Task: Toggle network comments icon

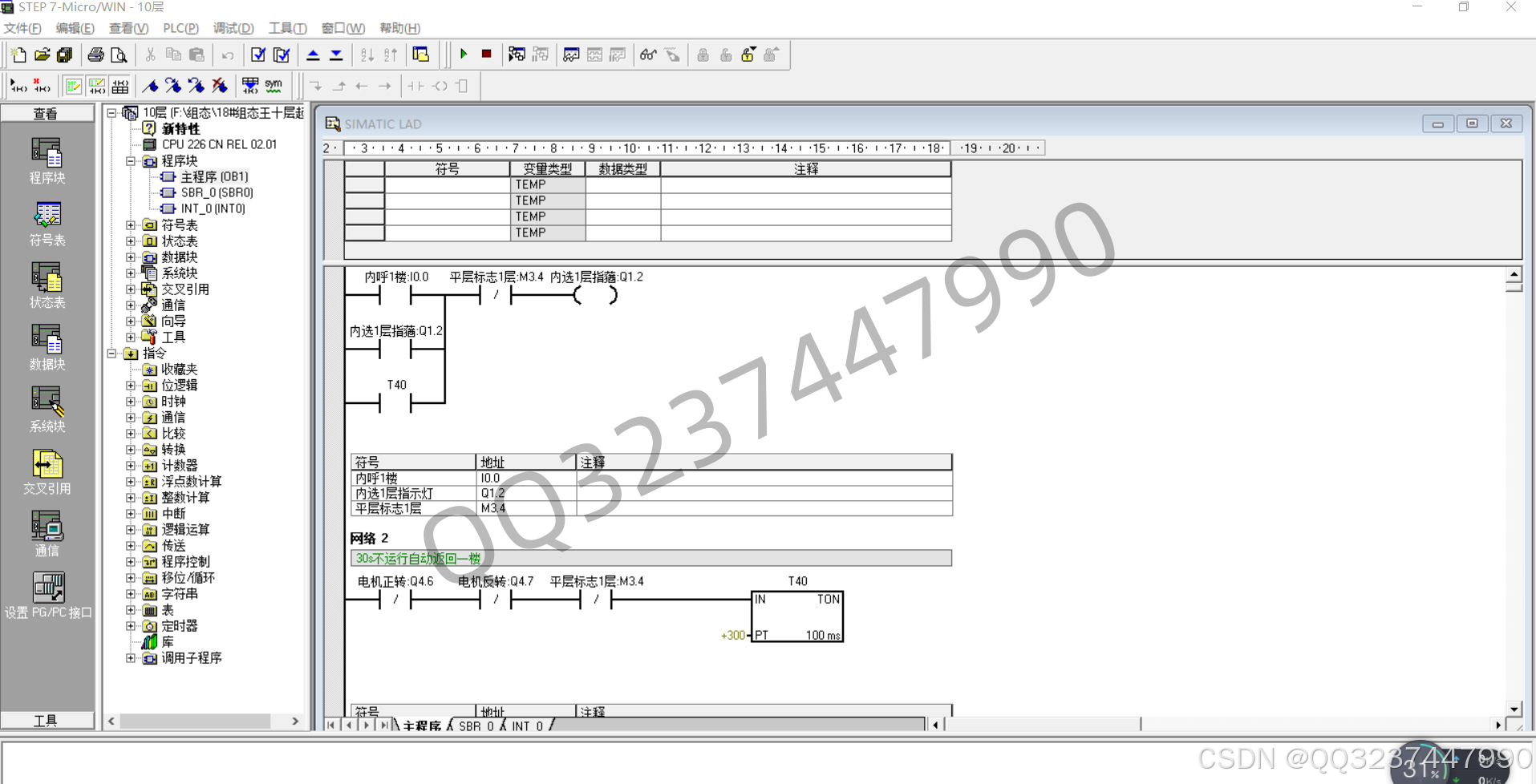Action: click(x=97, y=85)
